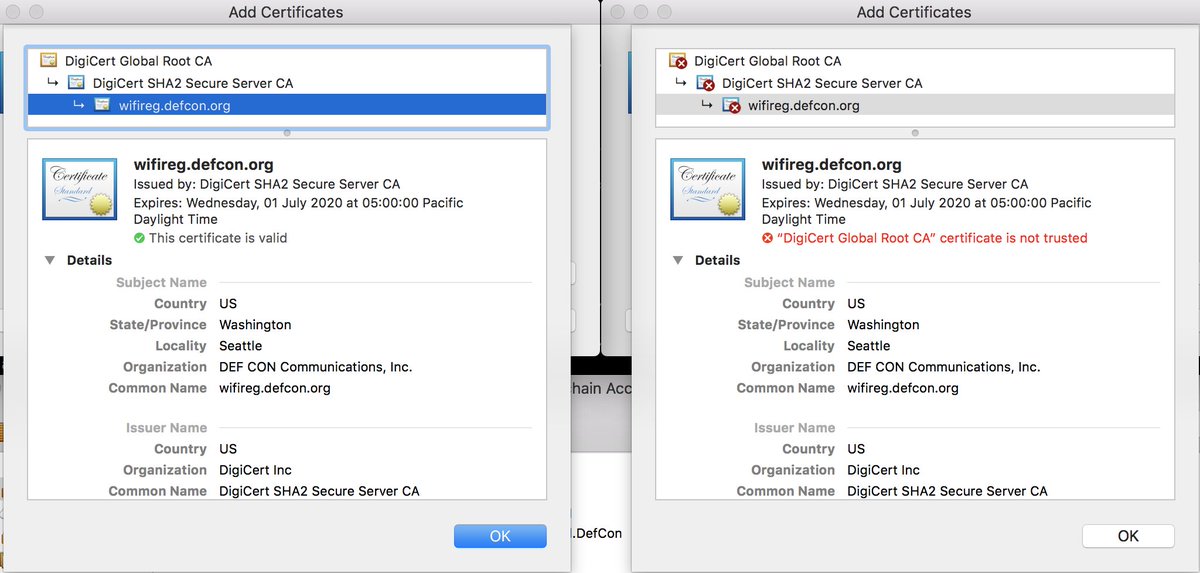The image size is (1200, 573).
Task: Click Issuer Common Name value in left dialog
Action: pos(319,491)
